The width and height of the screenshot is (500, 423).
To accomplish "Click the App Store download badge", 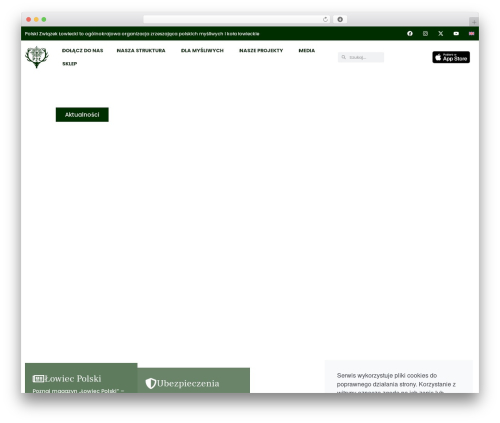I will coord(451,57).
